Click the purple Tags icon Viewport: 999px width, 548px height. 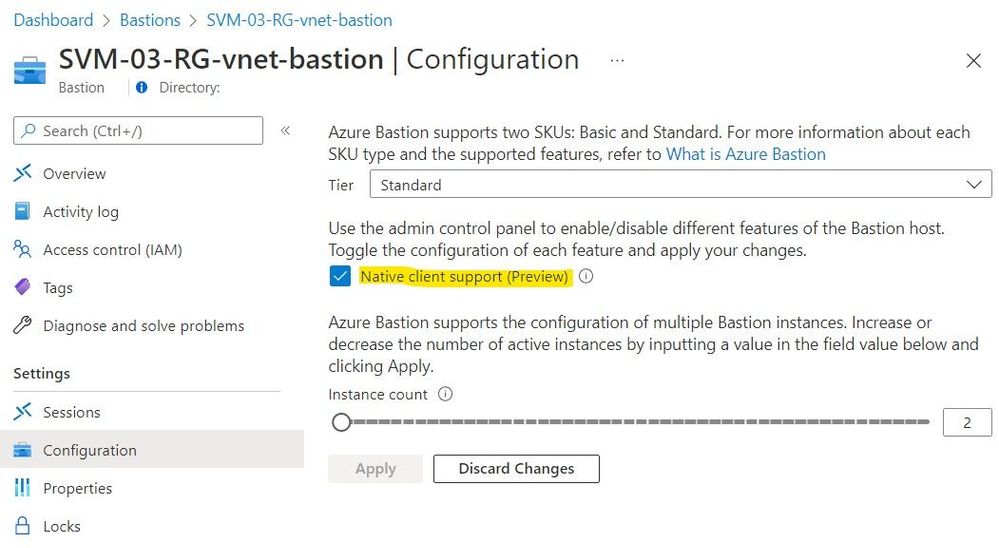pyautogui.click(x=22, y=287)
